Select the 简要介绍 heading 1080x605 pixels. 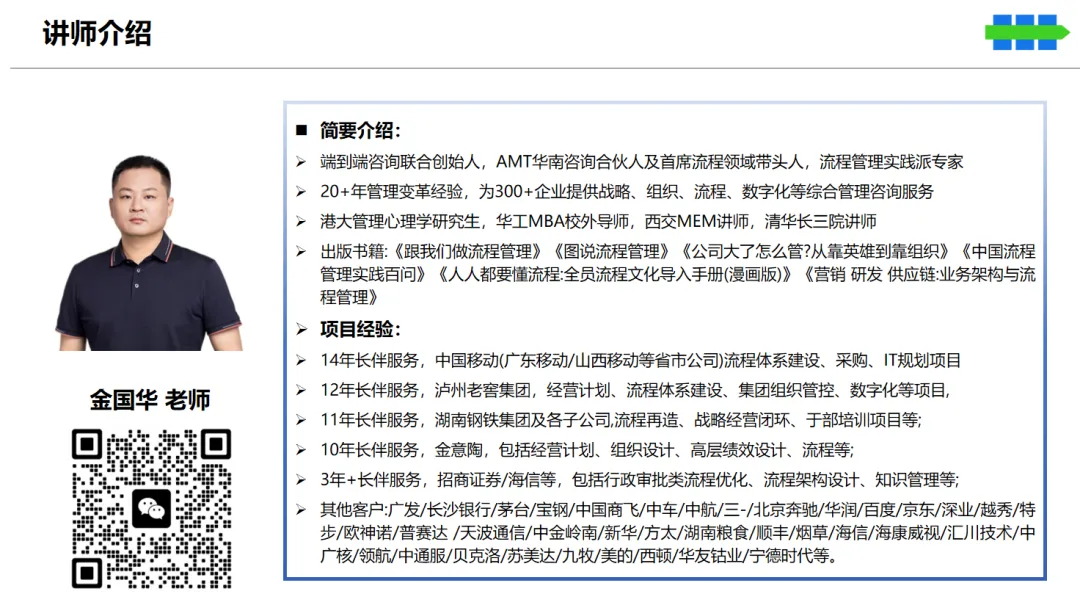tap(360, 130)
